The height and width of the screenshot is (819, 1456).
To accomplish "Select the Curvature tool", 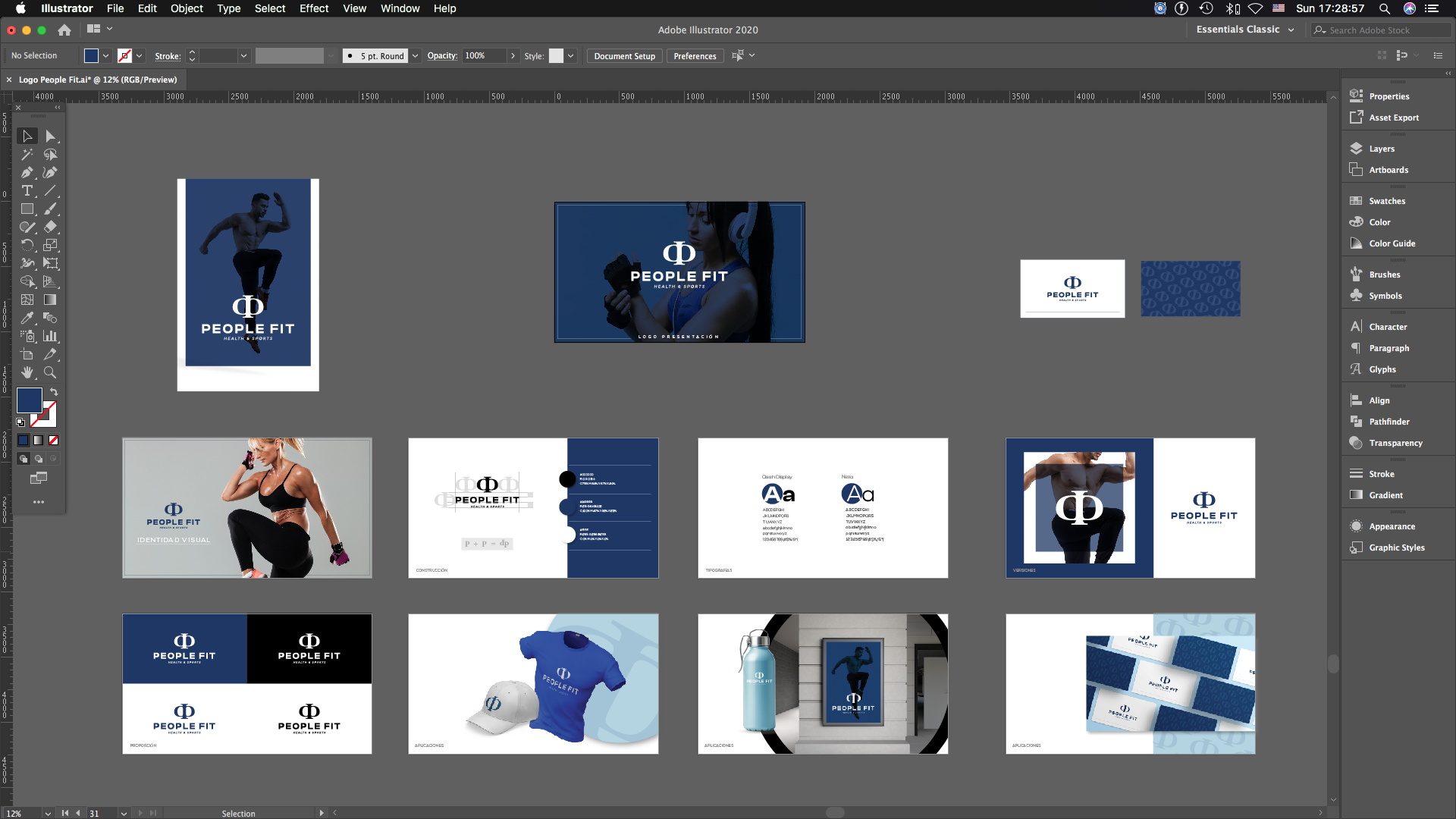I will (50, 173).
